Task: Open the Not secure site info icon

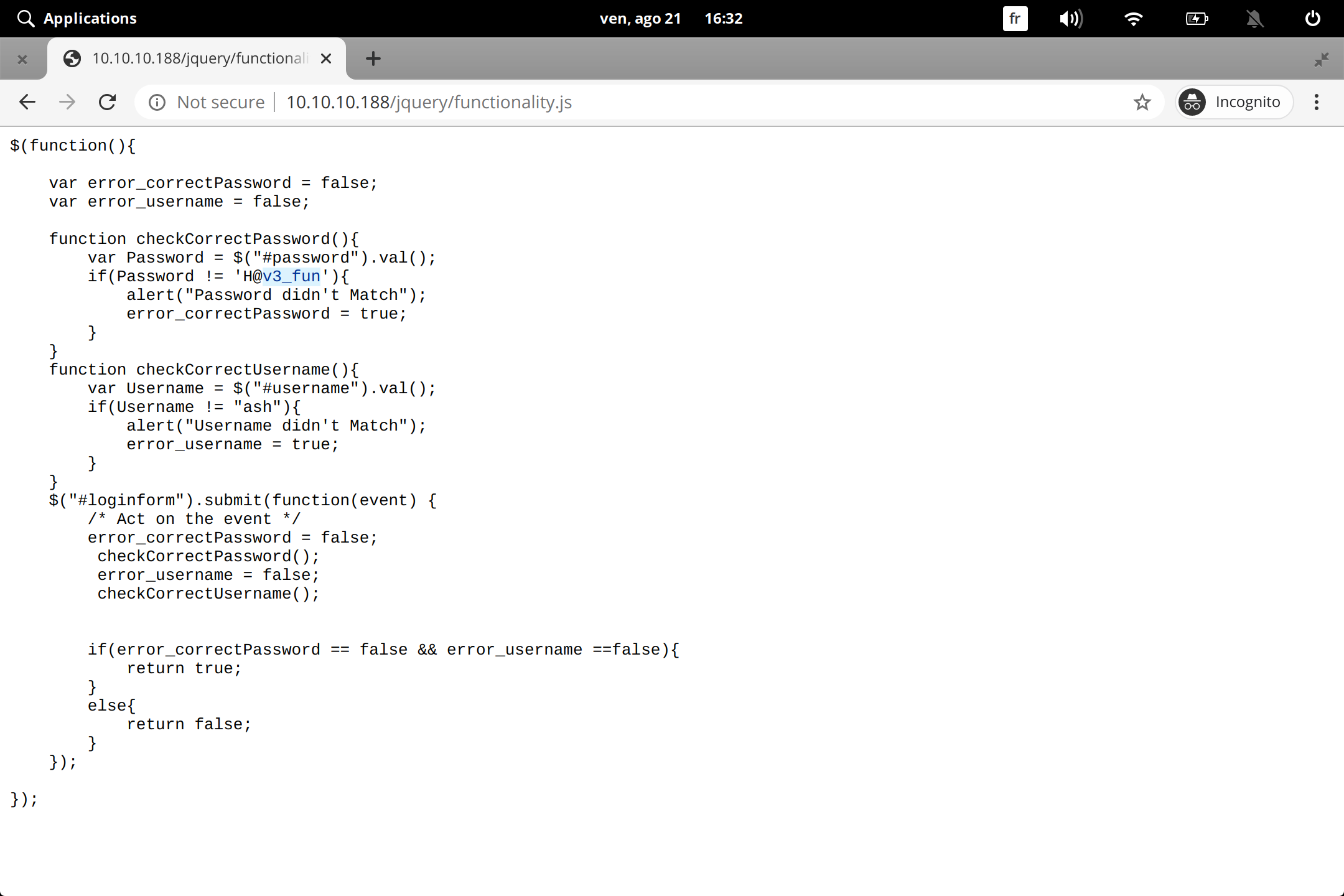Action: click(157, 102)
